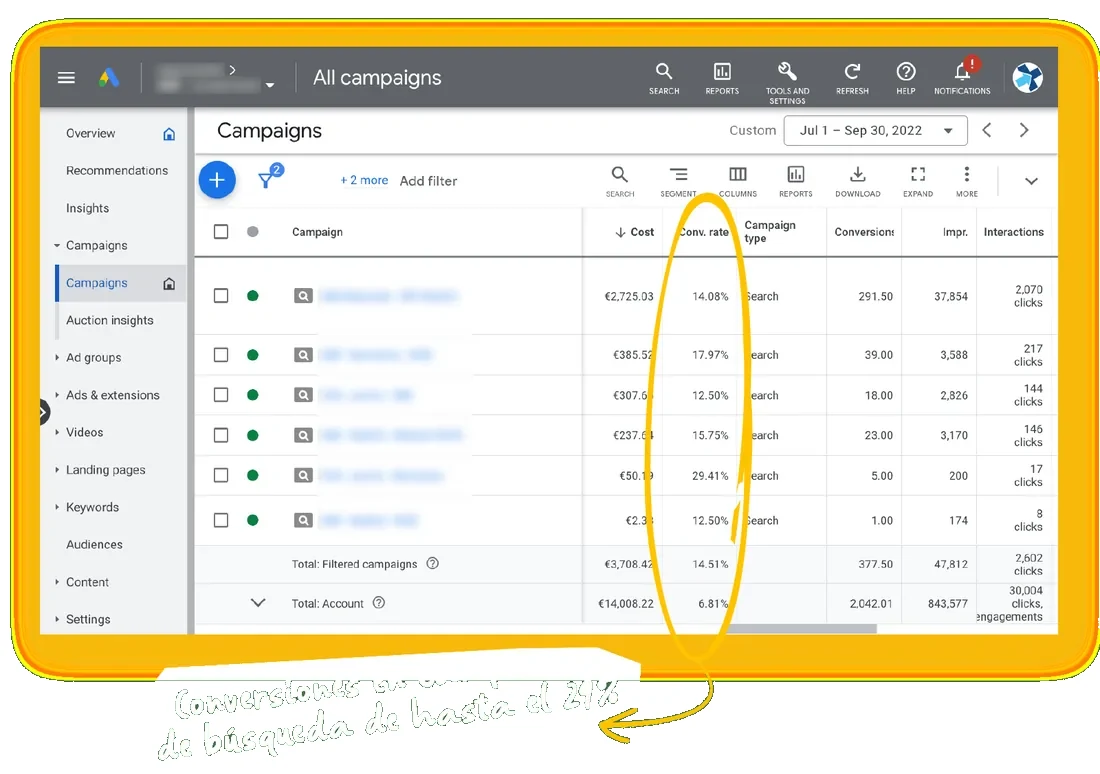Open table Reports icon
1100x774 pixels.
[796, 182]
